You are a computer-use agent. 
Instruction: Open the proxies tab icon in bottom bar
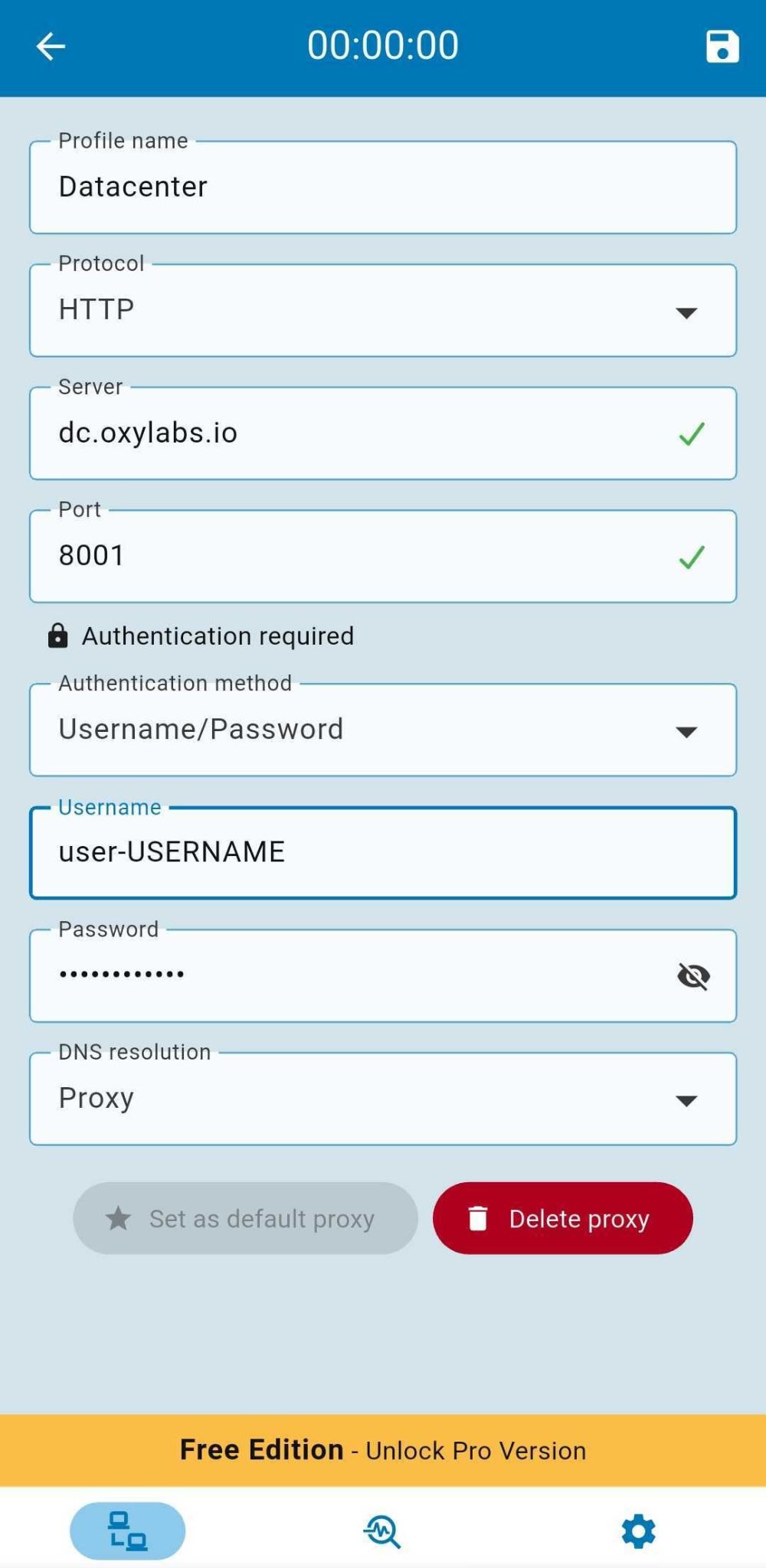pos(127,1530)
